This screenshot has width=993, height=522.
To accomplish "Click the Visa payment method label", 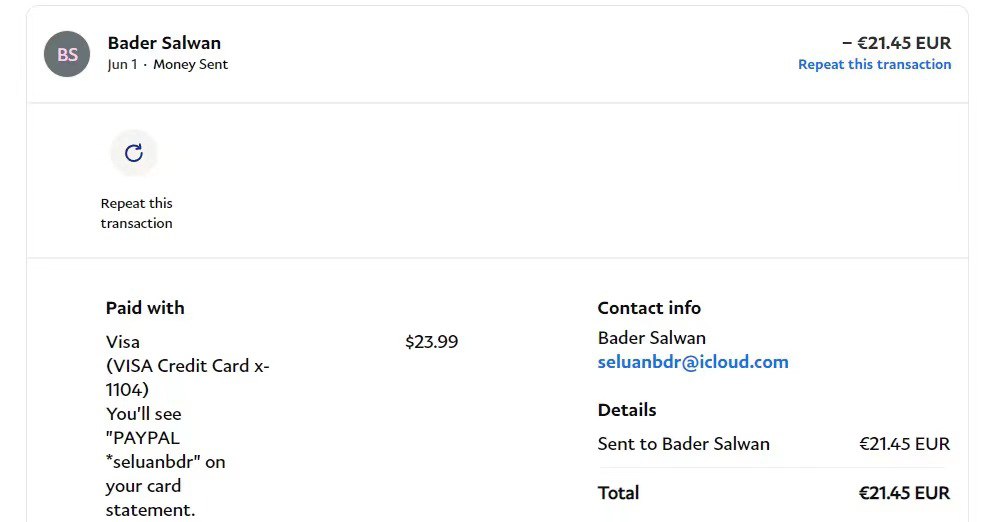I will [123, 342].
